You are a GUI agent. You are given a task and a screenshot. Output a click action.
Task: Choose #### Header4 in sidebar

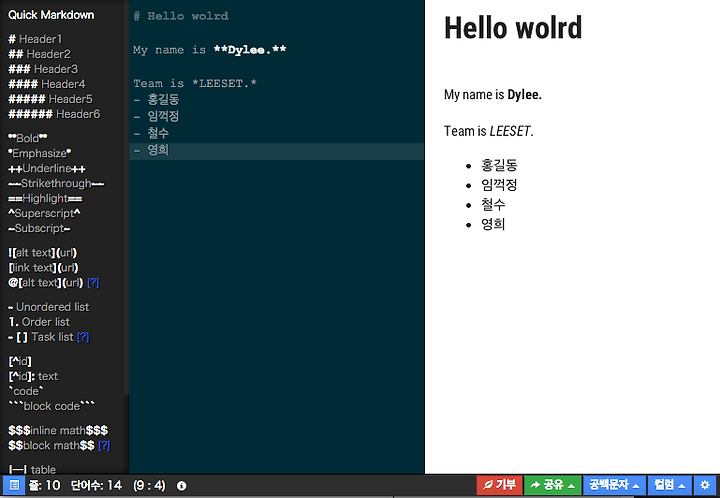47,84
